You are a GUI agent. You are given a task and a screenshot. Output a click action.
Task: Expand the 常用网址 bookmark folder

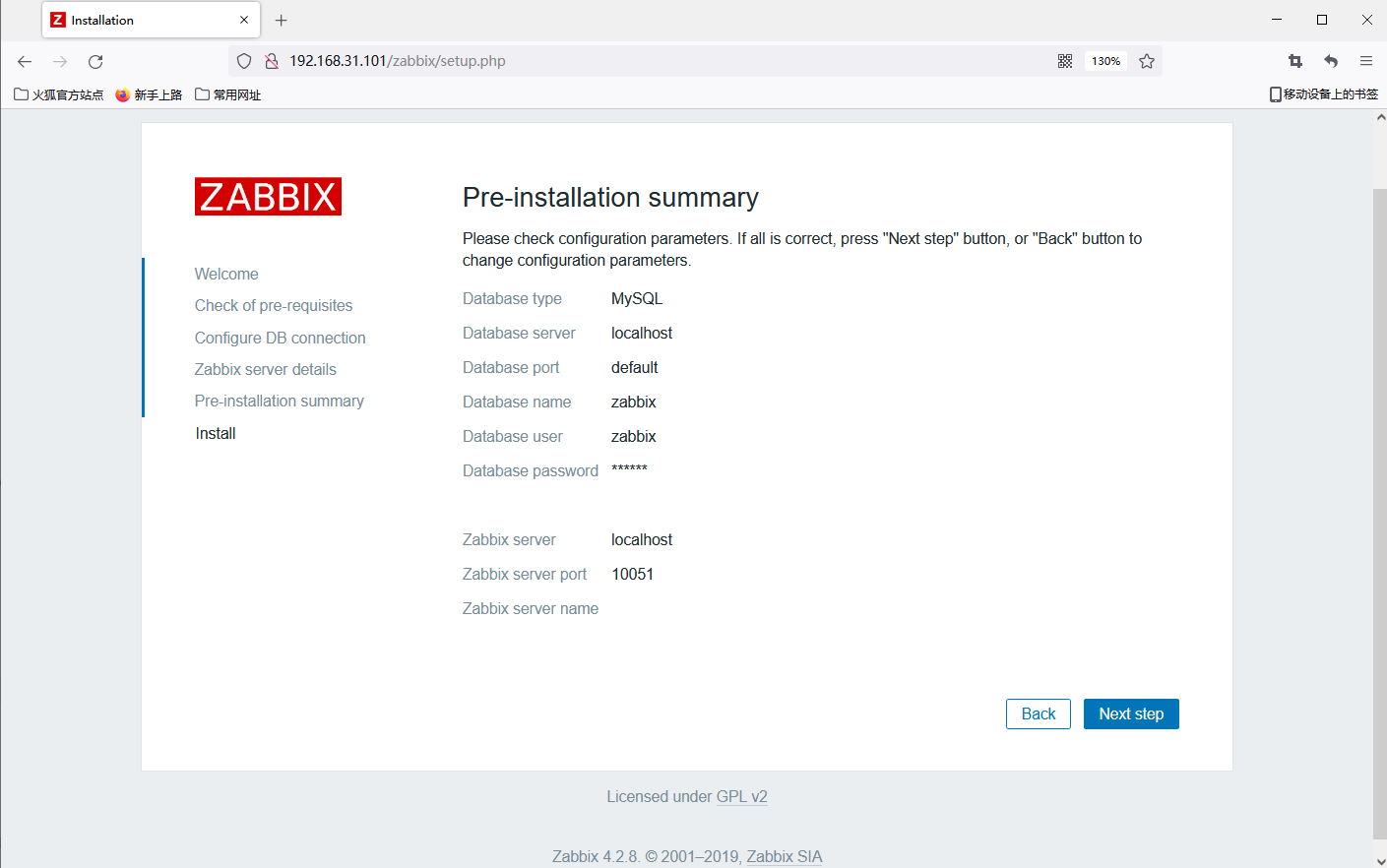pyautogui.click(x=227, y=93)
